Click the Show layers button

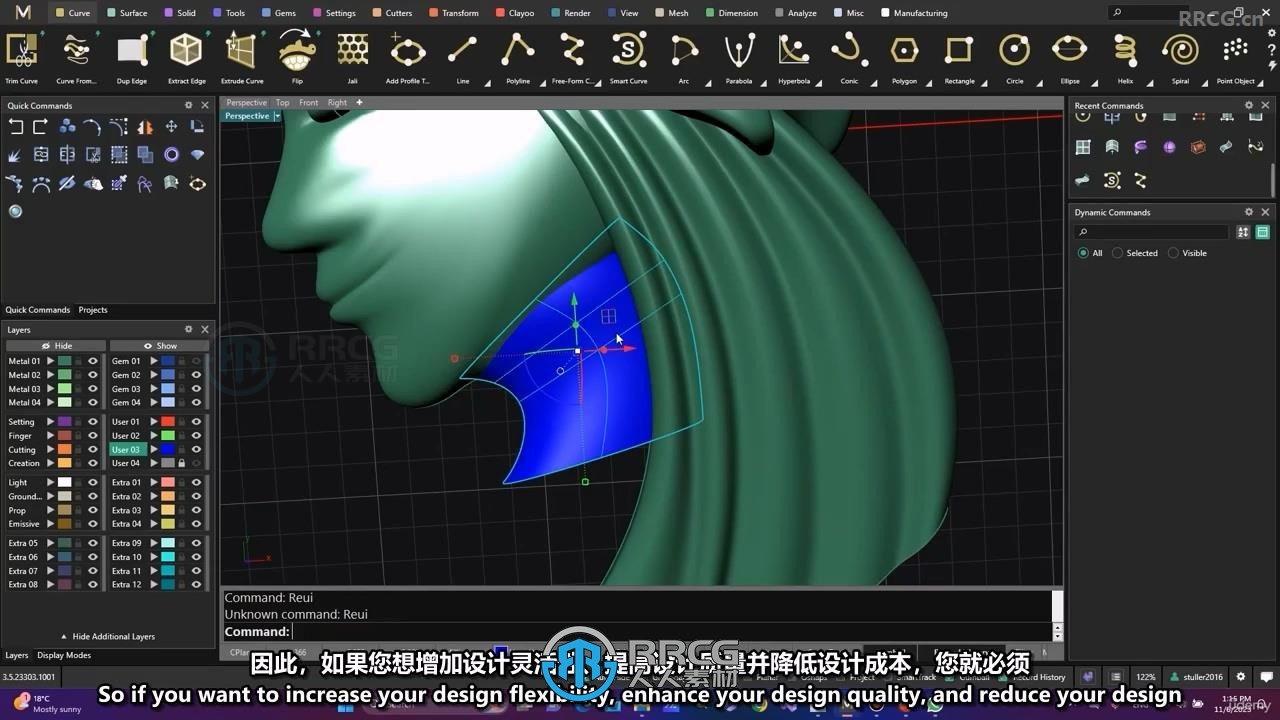[160, 346]
